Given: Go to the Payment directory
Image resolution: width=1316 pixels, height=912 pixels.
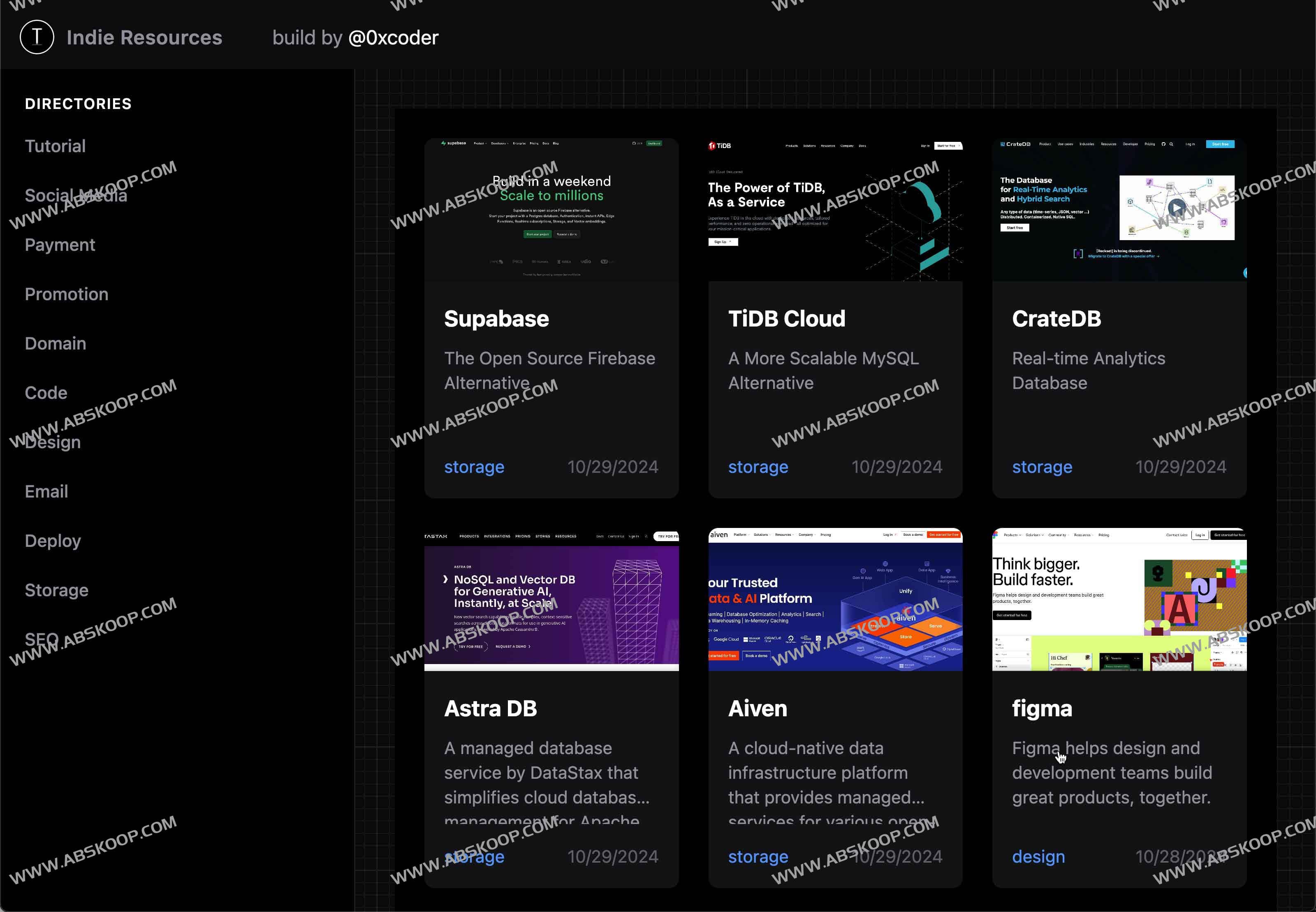Looking at the screenshot, I should 60,245.
